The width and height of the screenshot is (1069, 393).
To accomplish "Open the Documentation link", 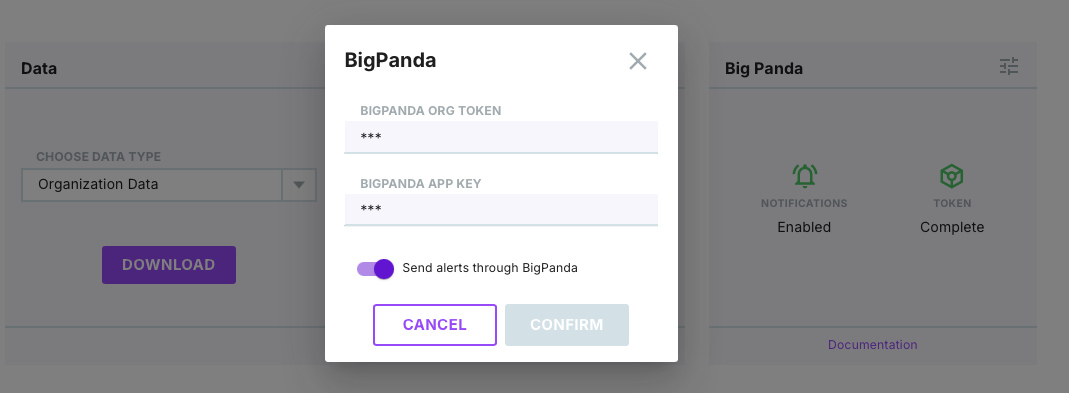I will pyautogui.click(x=873, y=345).
